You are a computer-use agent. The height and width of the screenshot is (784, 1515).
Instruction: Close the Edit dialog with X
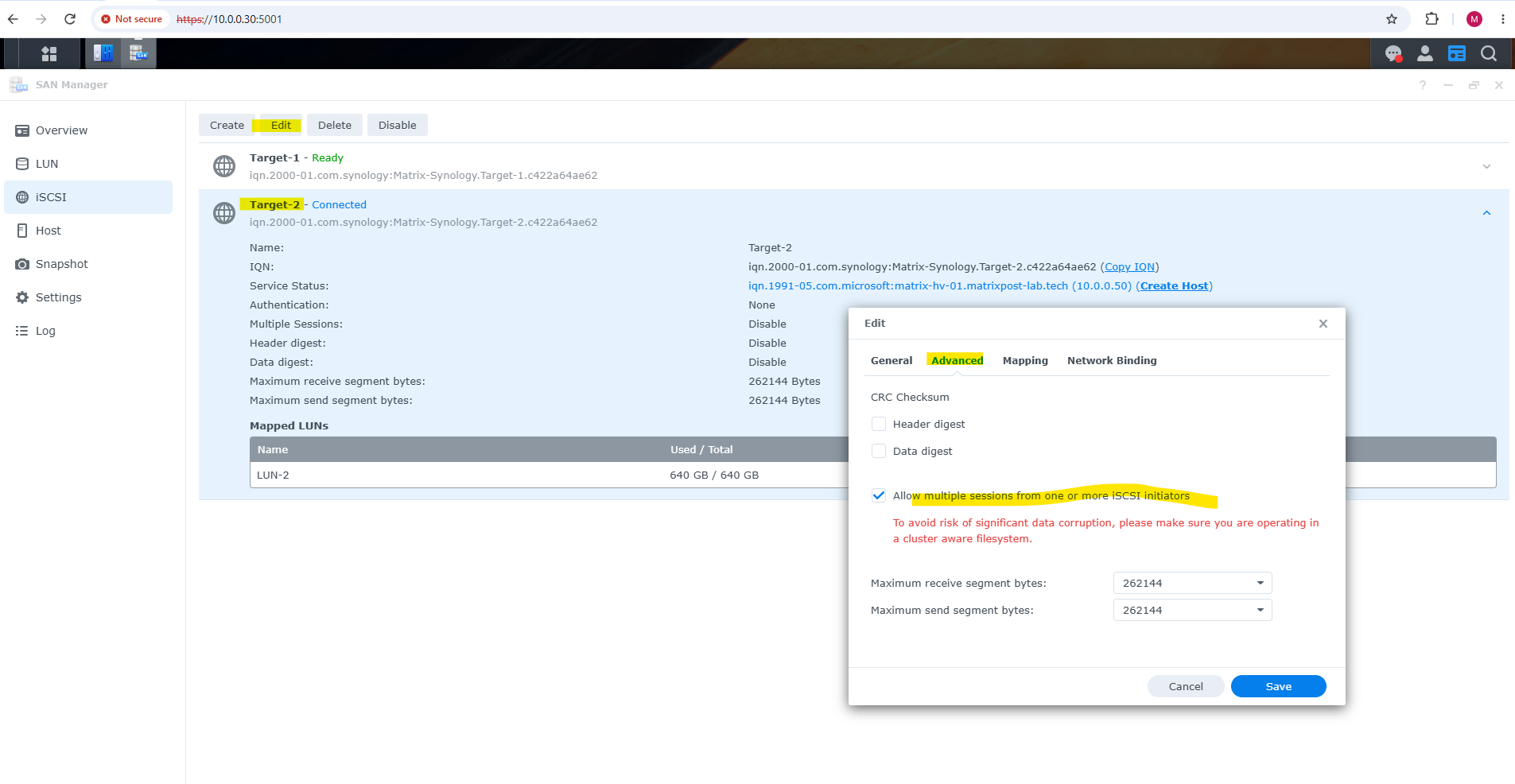pos(1323,324)
